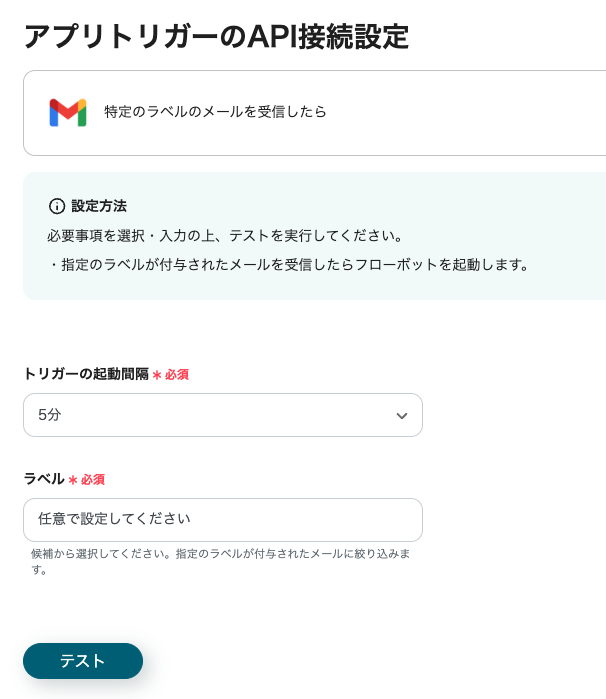Select the 特定のラベルのメールを受信したら trigger title

click(215, 112)
